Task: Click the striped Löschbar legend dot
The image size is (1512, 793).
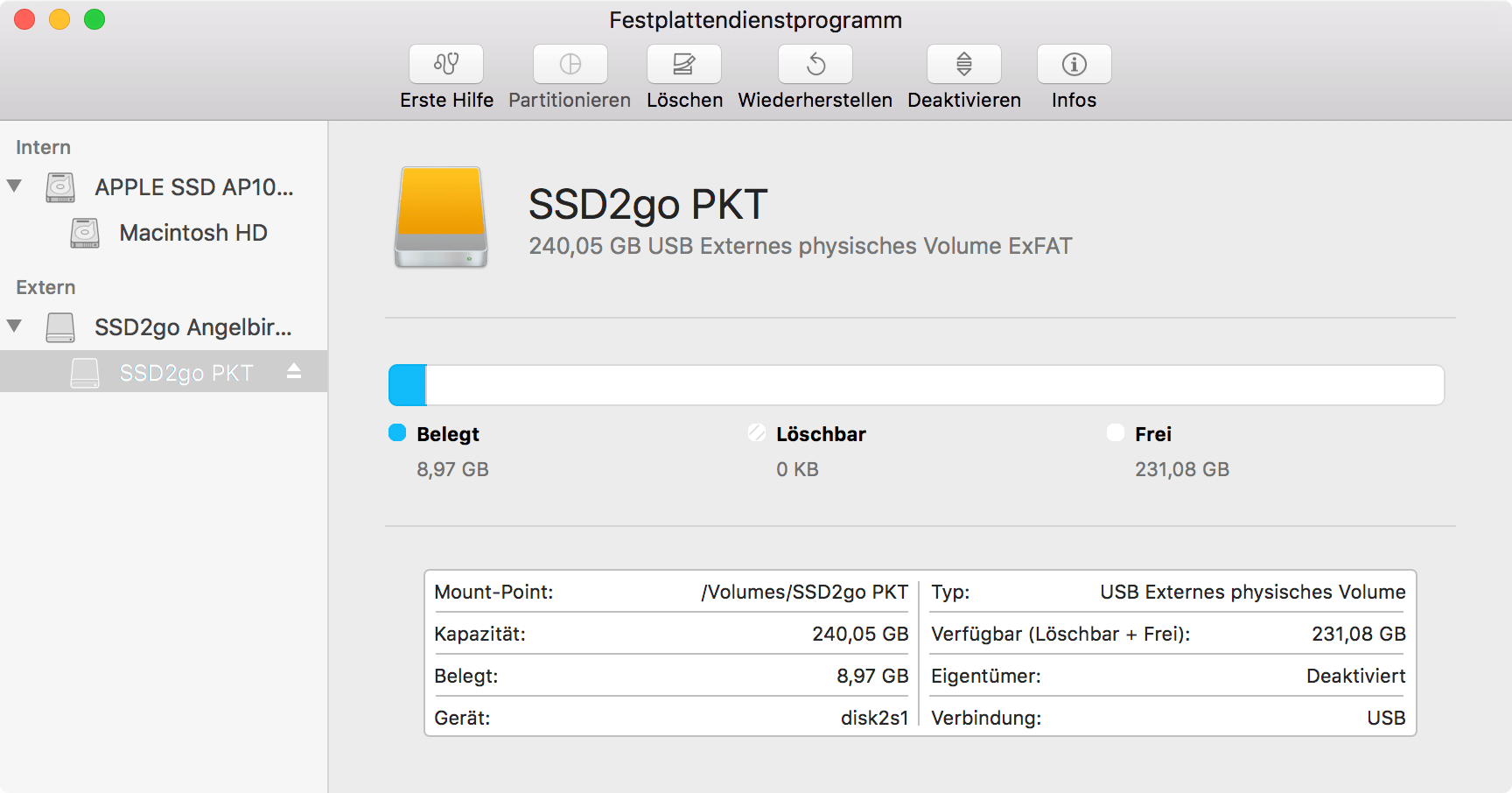Action: [757, 432]
